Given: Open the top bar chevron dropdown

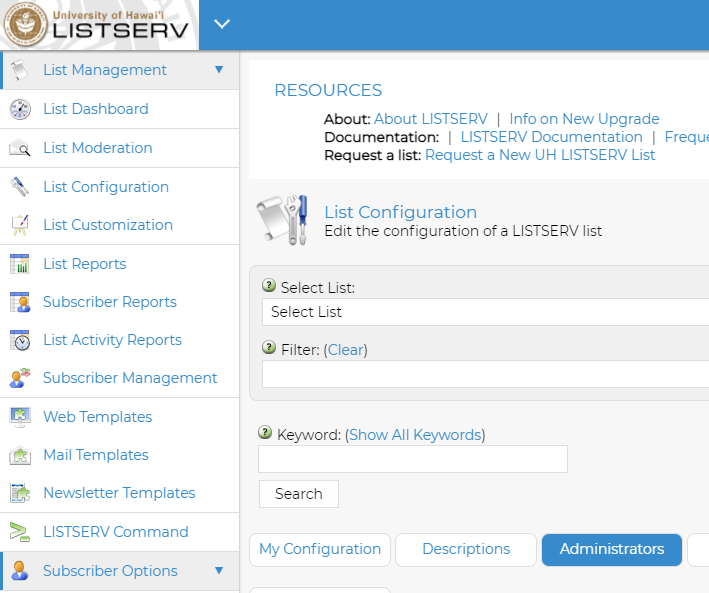Looking at the screenshot, I should [x=222, y=24].
